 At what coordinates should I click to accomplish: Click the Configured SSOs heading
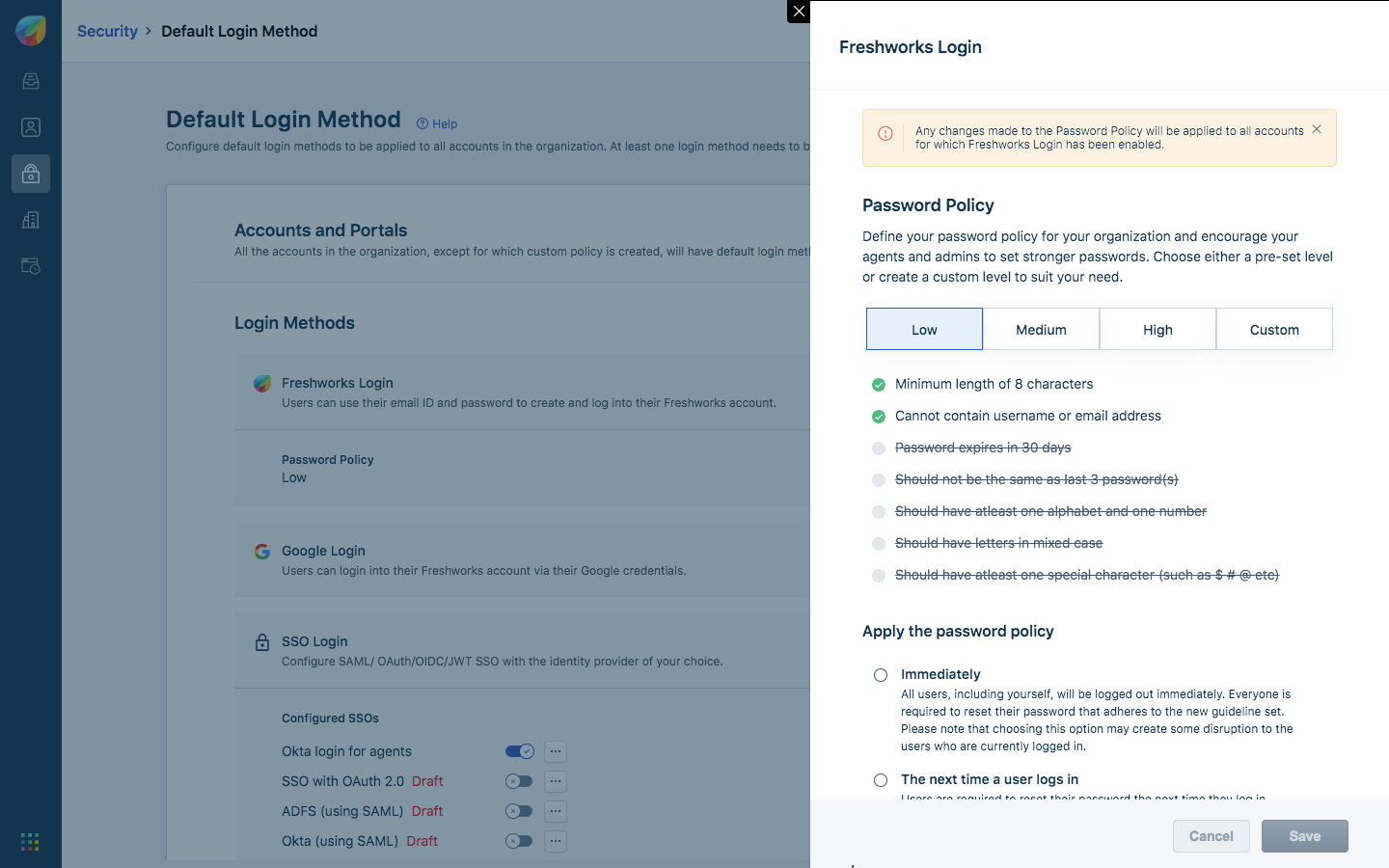click(x=330, y=719)
